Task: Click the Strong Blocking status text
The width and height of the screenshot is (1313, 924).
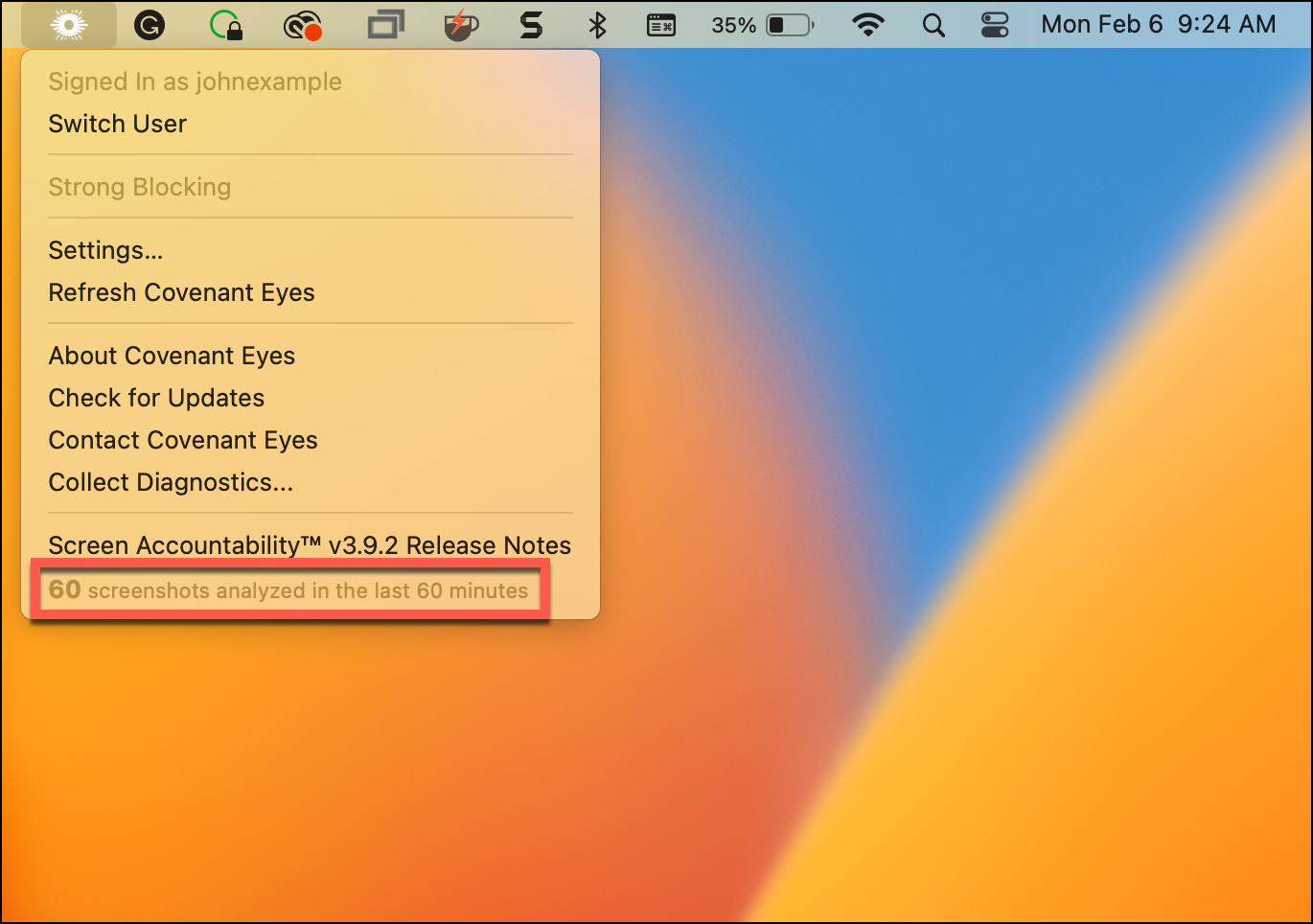Action: (x=140, y=187)
